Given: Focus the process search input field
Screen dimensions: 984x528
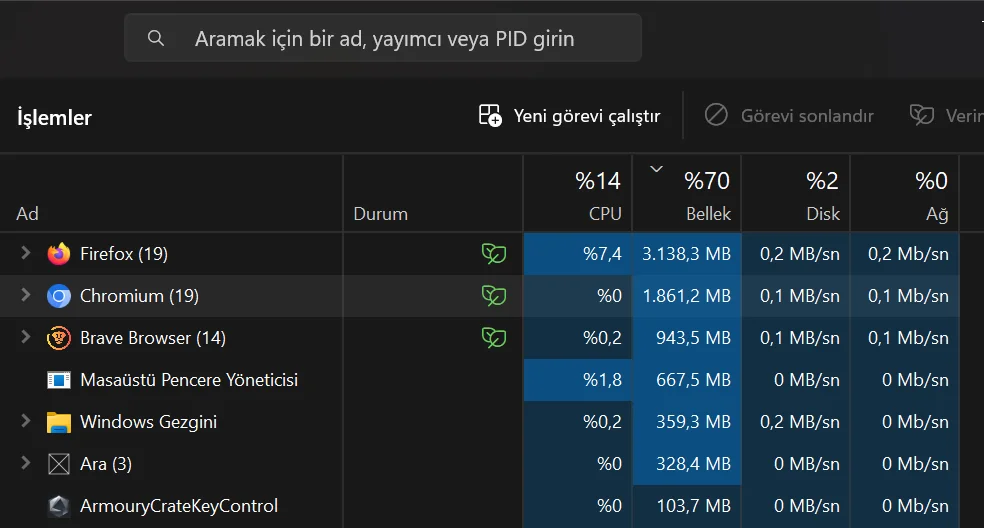Looking at the screenshot, I should [400, 39].
